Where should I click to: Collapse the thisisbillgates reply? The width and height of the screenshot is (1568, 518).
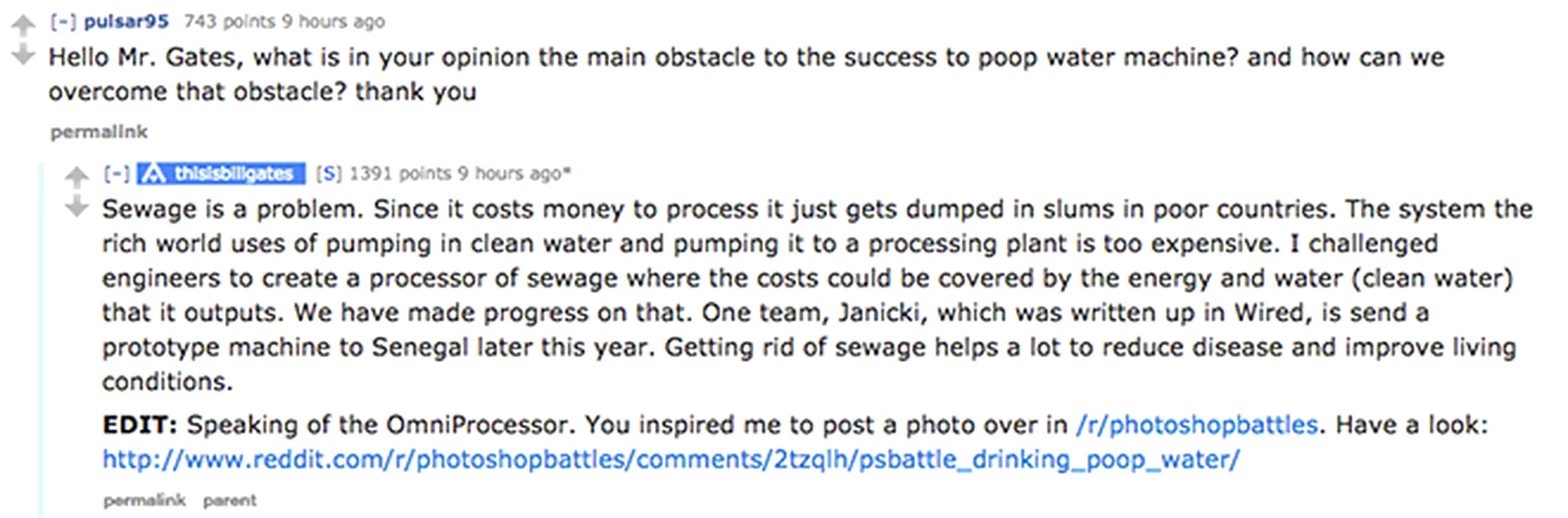tap(116, 173)
